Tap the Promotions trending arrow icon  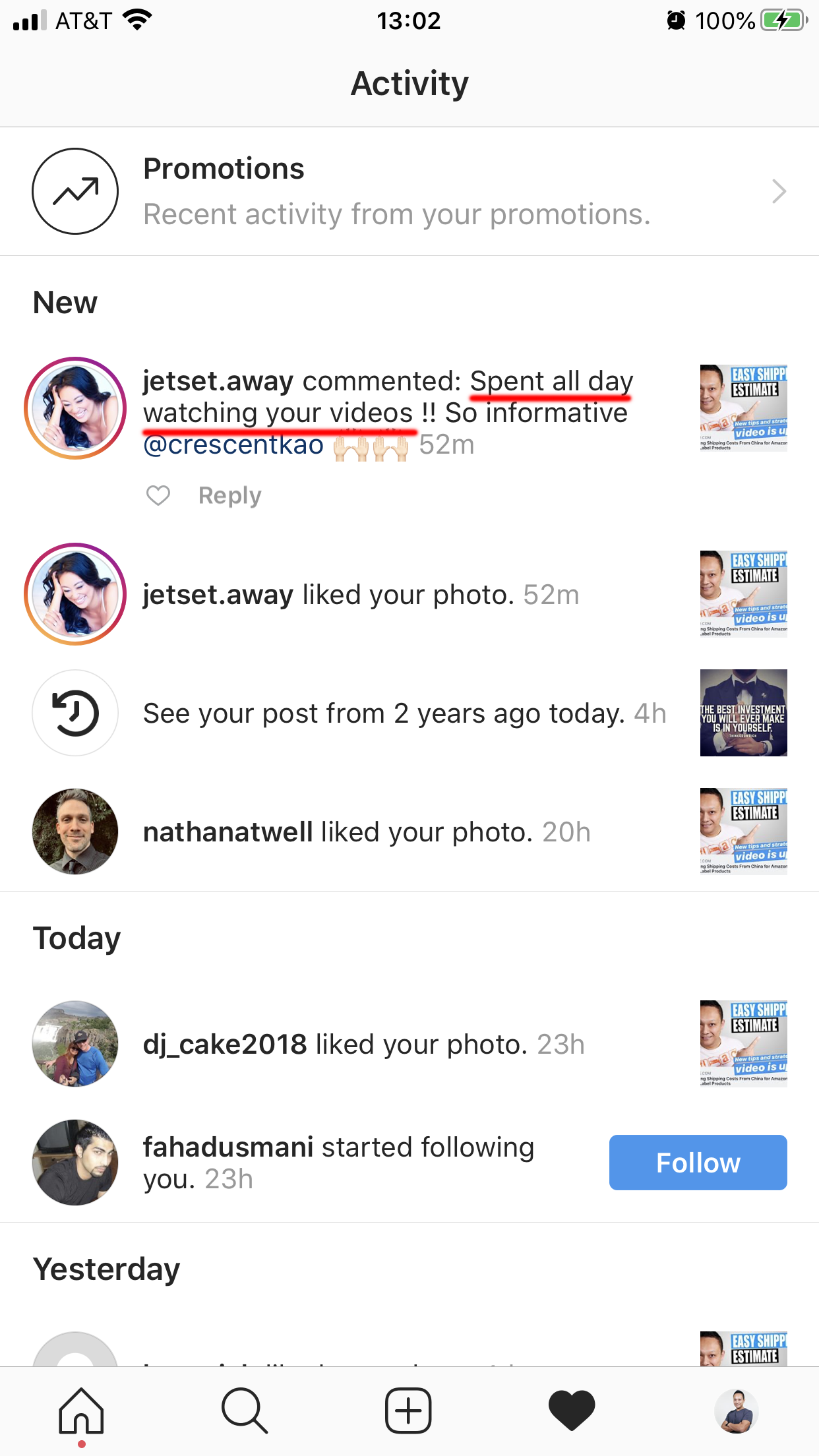point(75,191)
